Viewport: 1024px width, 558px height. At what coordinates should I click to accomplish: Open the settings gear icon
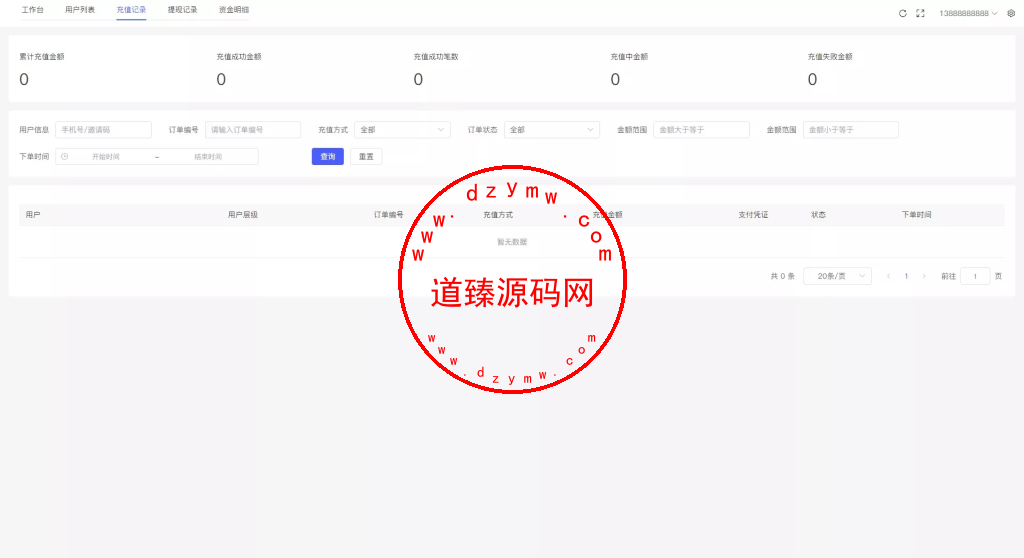click(1011, 13)
